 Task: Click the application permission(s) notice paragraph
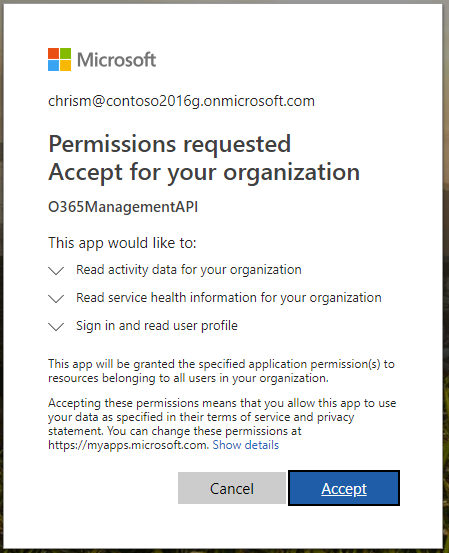221,371
